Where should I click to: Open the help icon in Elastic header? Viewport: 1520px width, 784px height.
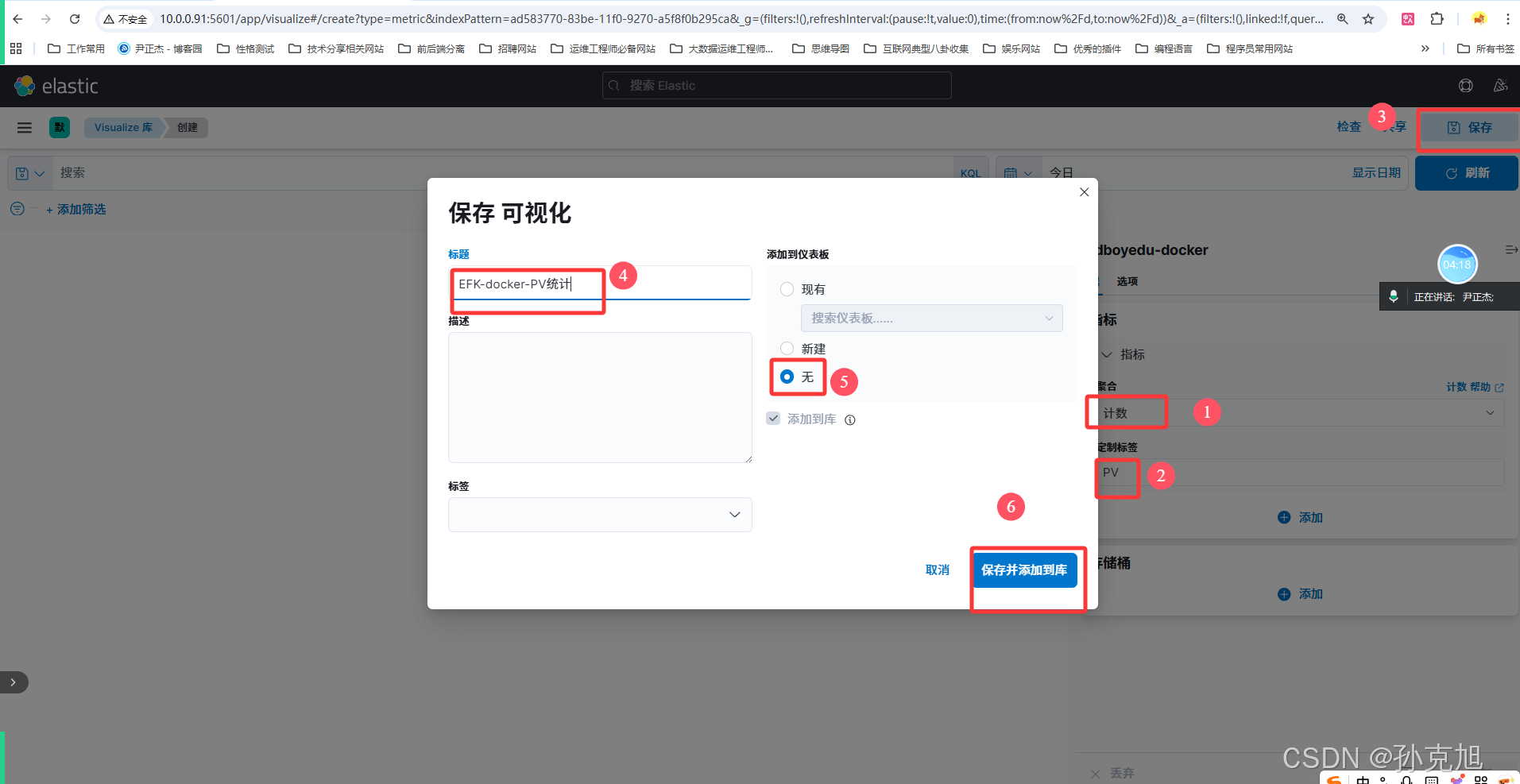pyautogui.click(x=1466, y=86)
